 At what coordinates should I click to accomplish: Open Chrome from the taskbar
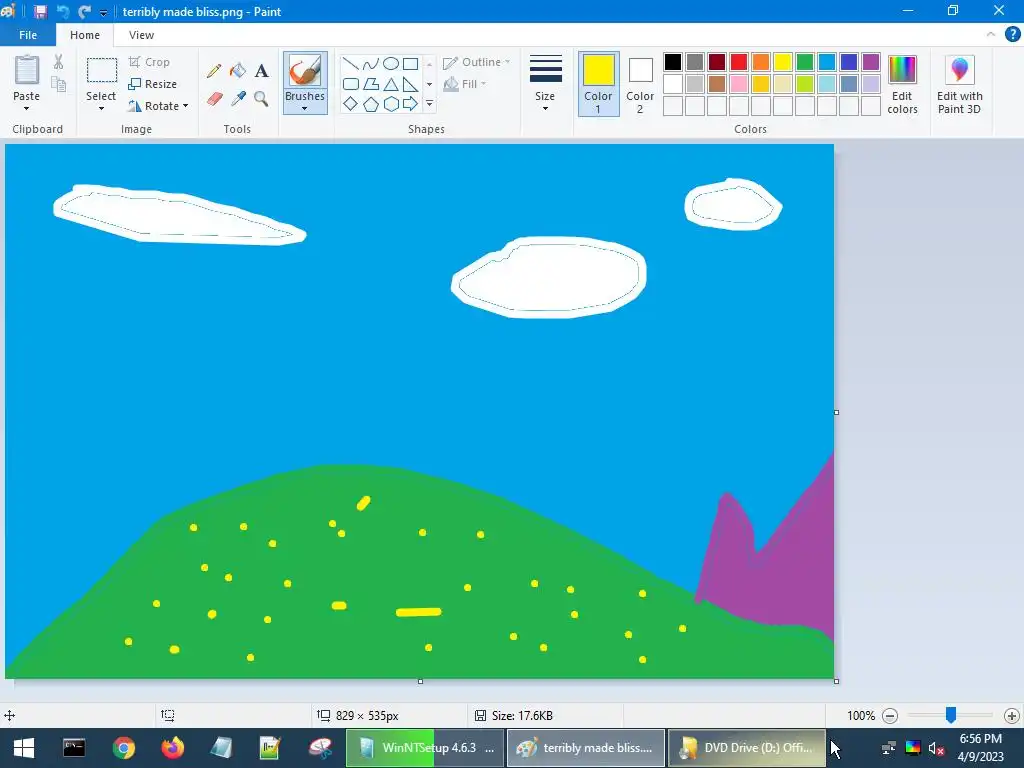click(123, 748)
